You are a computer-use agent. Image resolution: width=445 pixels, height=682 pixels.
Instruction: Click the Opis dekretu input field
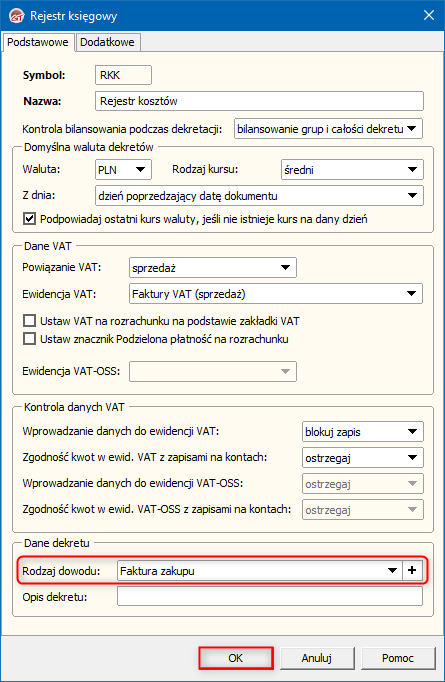click(270, 596)
